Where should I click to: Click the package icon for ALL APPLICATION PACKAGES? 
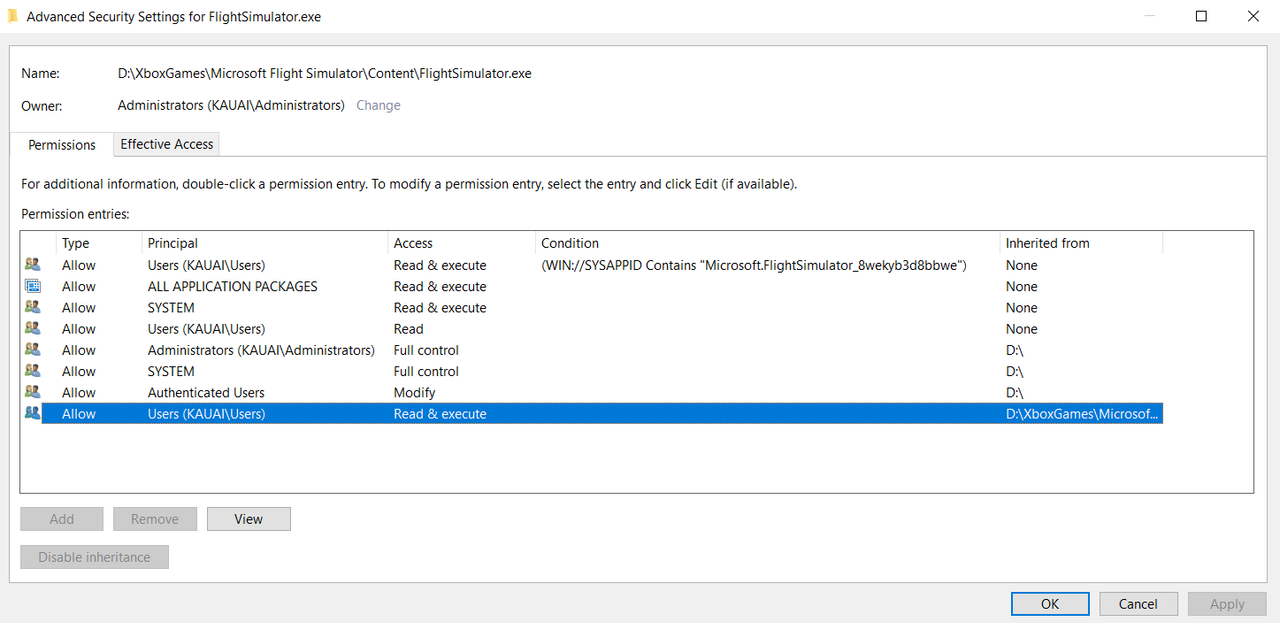point(33,286)
